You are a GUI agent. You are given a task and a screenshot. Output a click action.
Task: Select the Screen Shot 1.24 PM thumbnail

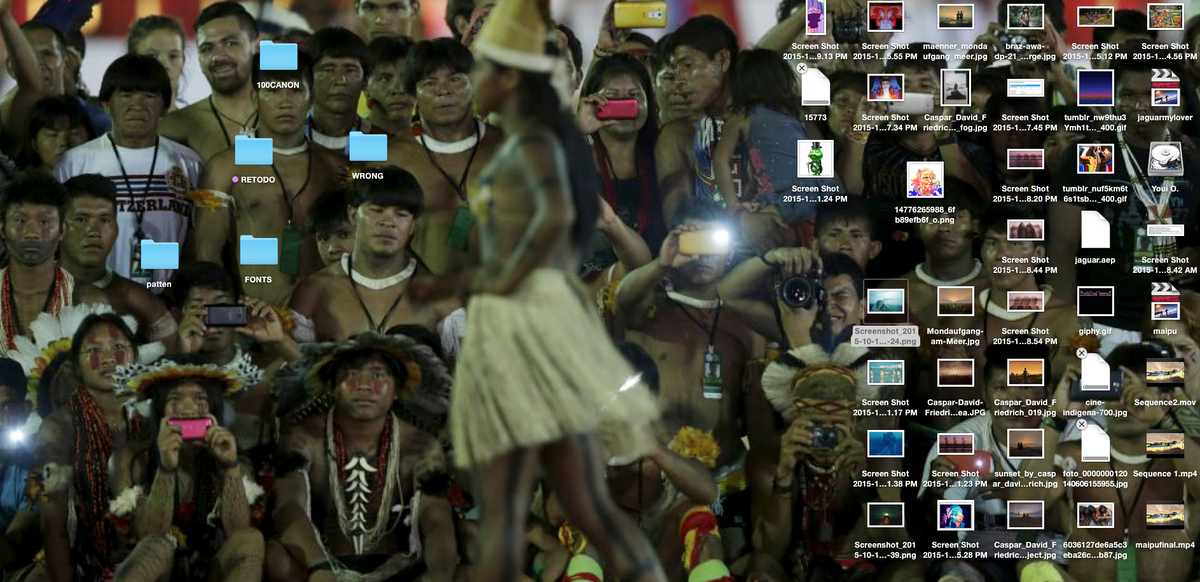816,158
